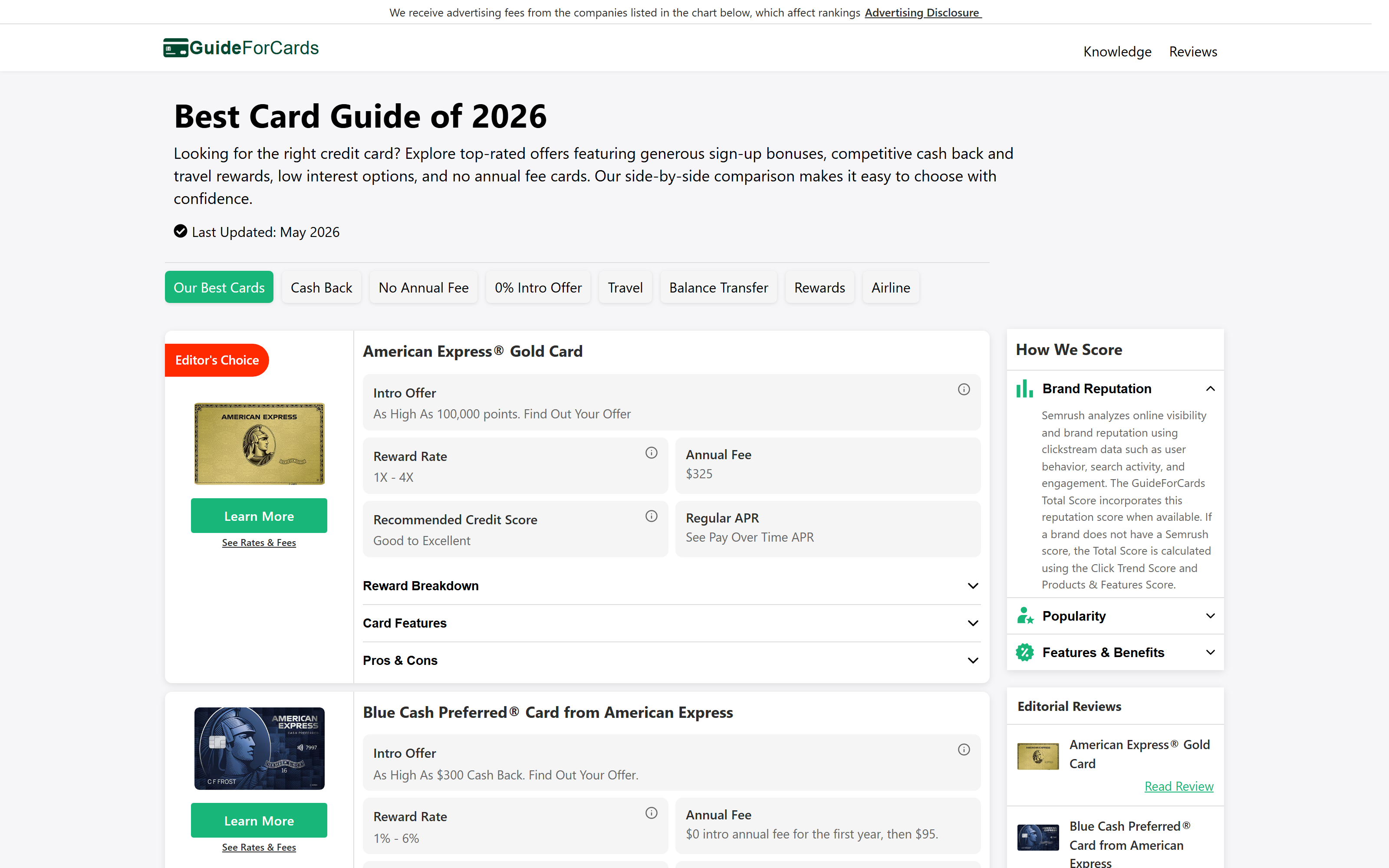This screenshot has height=868, width=1389.
Task: Expand the Pros & Cons section
Action: tap(671, 660)
